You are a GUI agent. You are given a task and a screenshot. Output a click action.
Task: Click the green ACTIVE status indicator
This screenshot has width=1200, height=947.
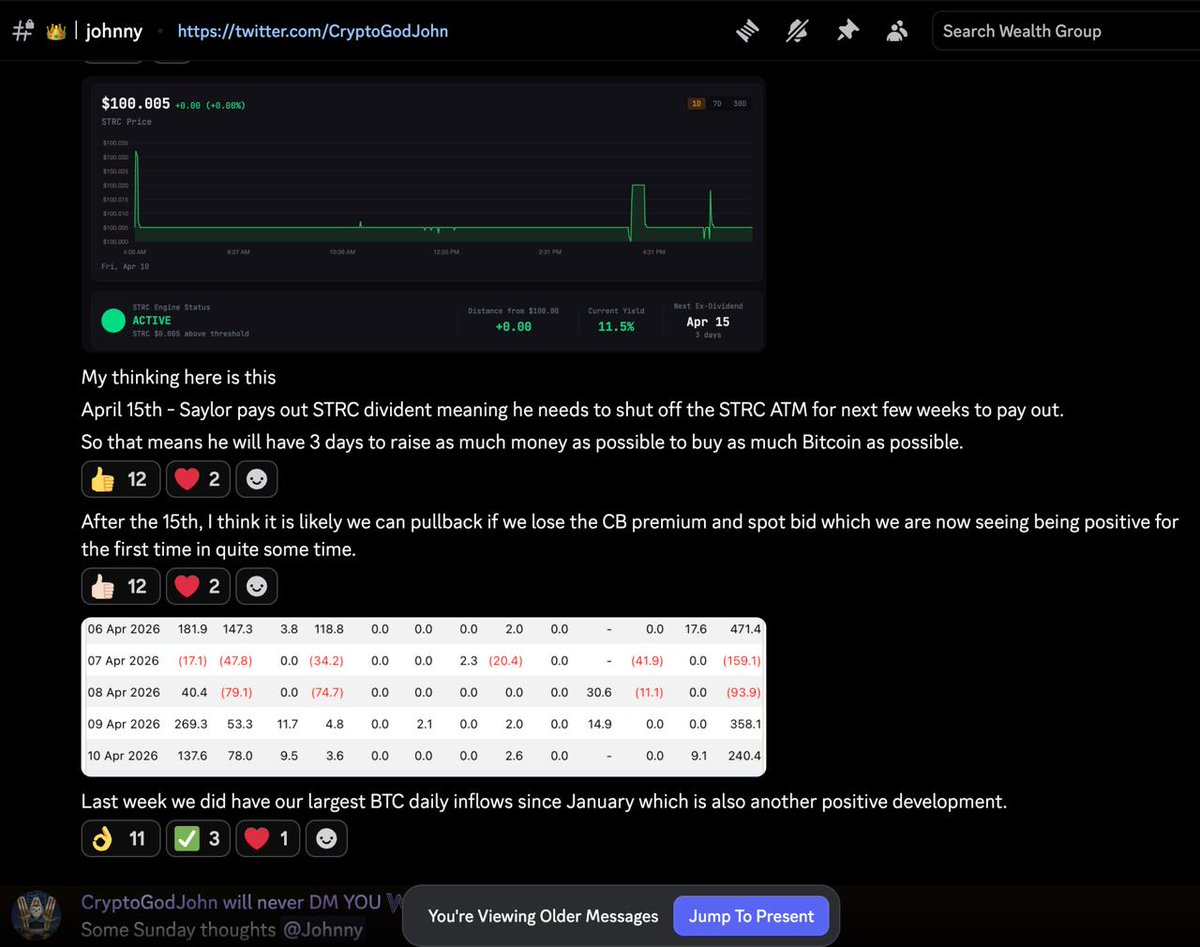(x=114, y=321)
